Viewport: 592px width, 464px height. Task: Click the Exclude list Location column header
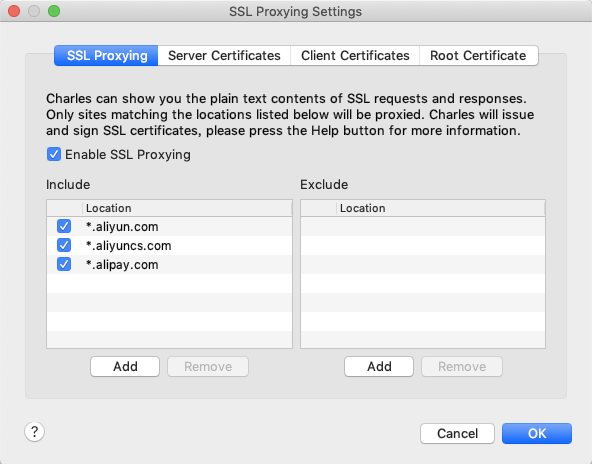pos(441,208)
